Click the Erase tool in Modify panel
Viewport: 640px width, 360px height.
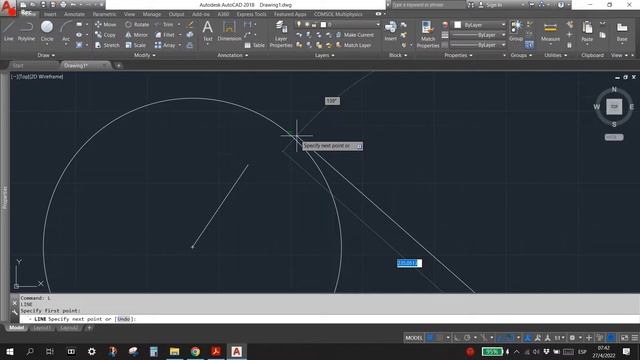point(190,24)
